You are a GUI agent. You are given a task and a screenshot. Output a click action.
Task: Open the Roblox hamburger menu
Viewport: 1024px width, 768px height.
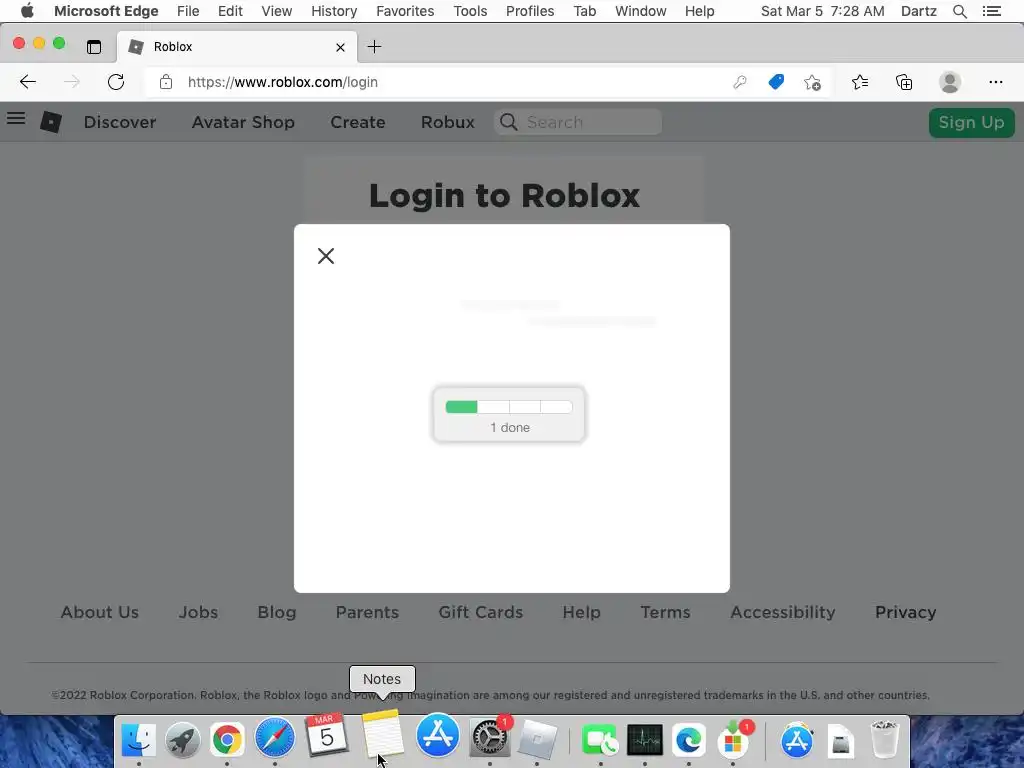[16, 119]
